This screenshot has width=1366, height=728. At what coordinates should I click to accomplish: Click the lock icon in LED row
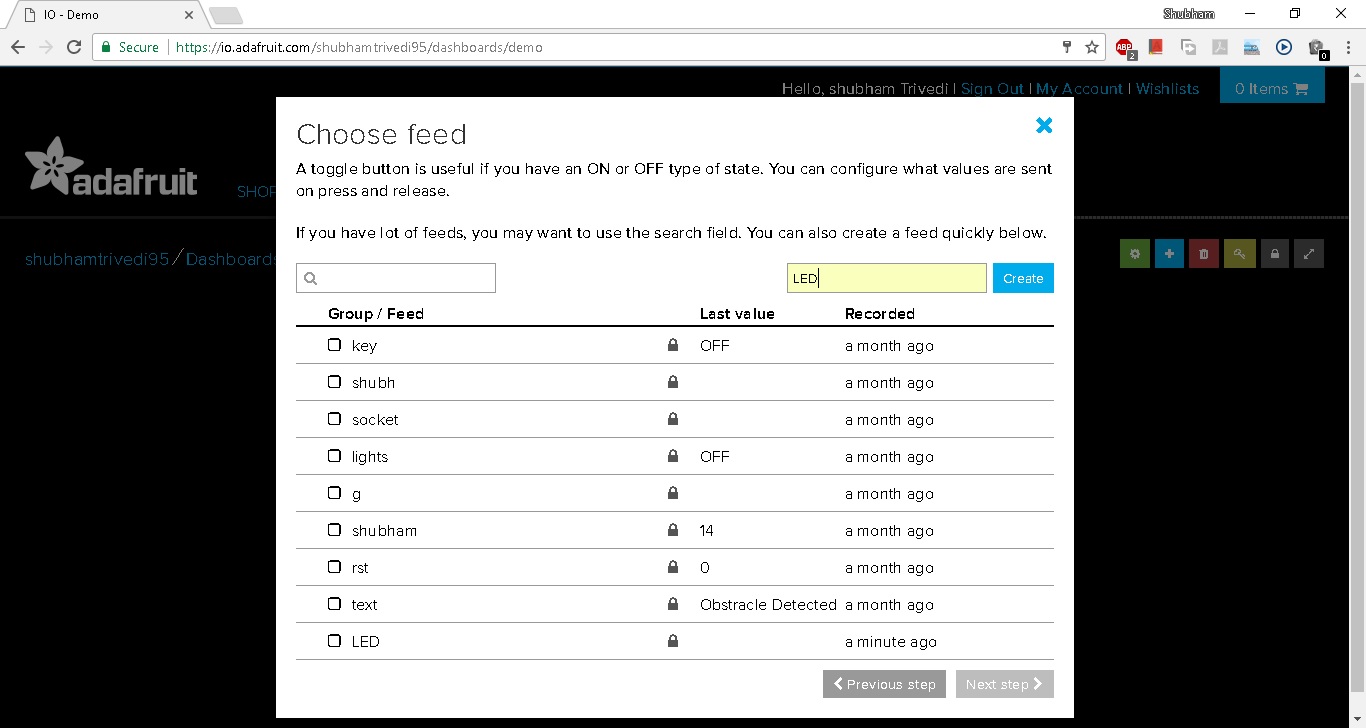click(673, 641)
